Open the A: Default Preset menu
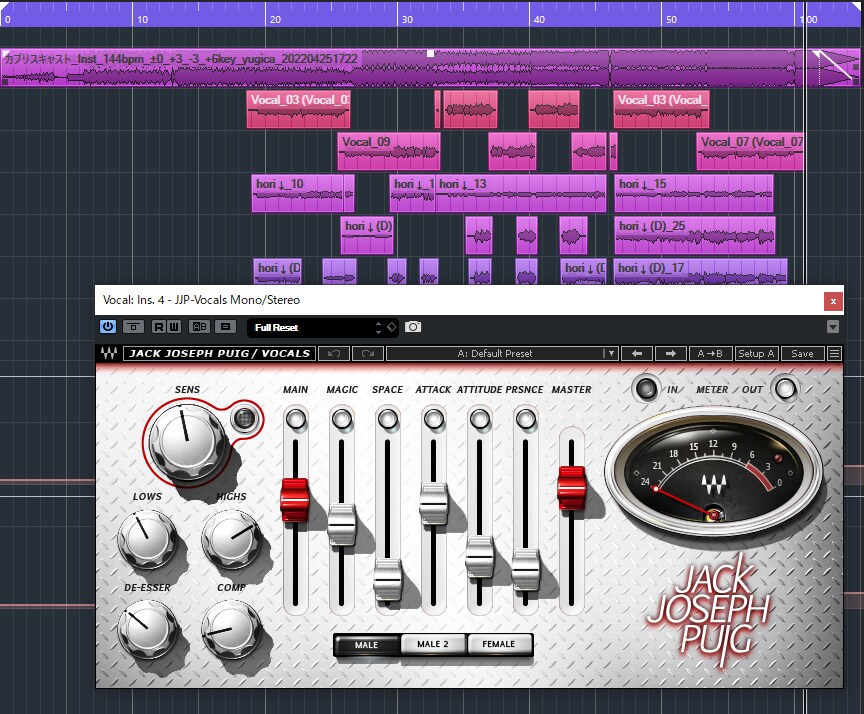The height and width of the screenshot is (714, 864). click(494, 353)
